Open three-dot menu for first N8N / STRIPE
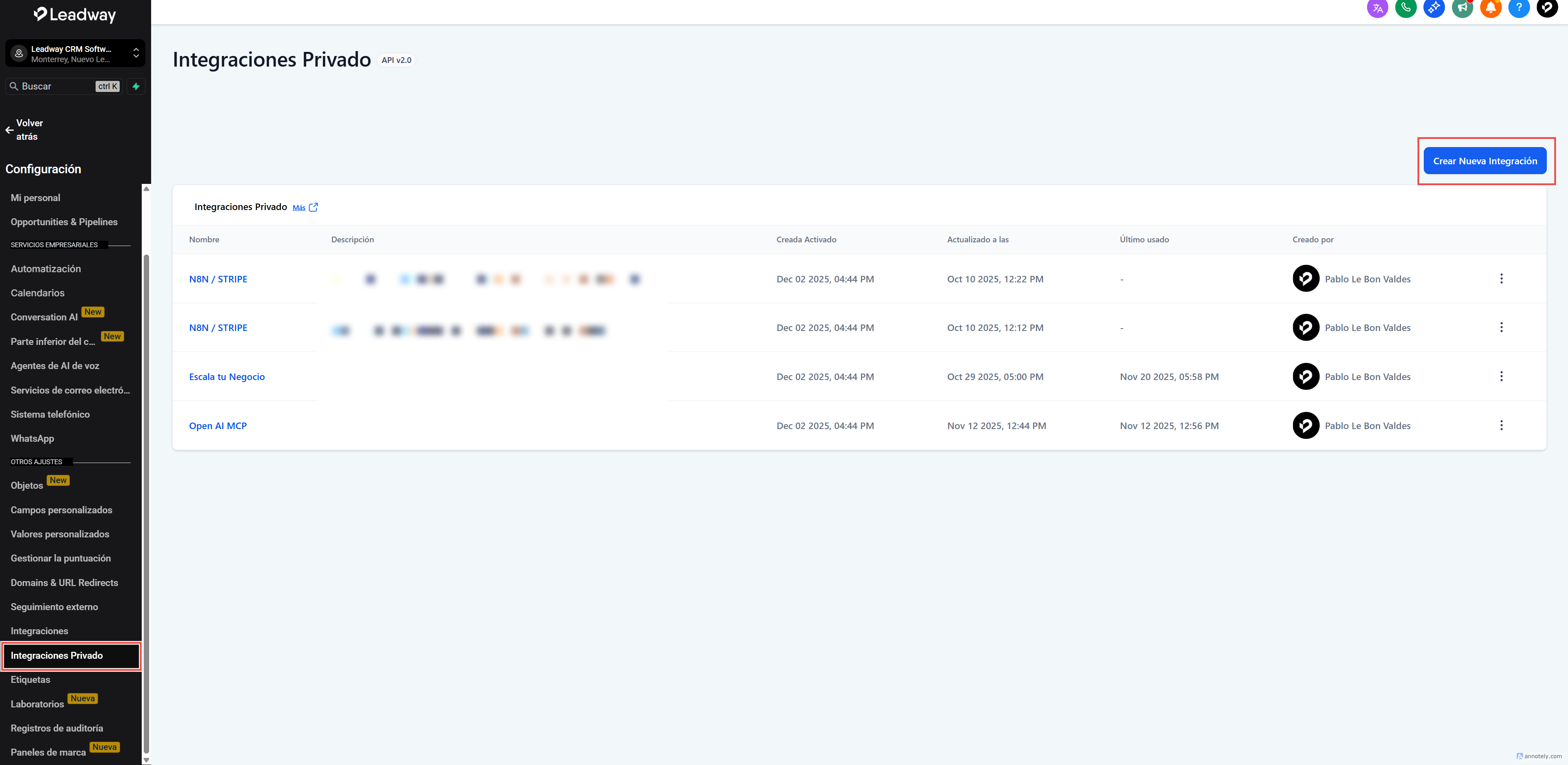Image resolution: width=1568 pixels, height=765 pixels. [x=1501, y=278]
